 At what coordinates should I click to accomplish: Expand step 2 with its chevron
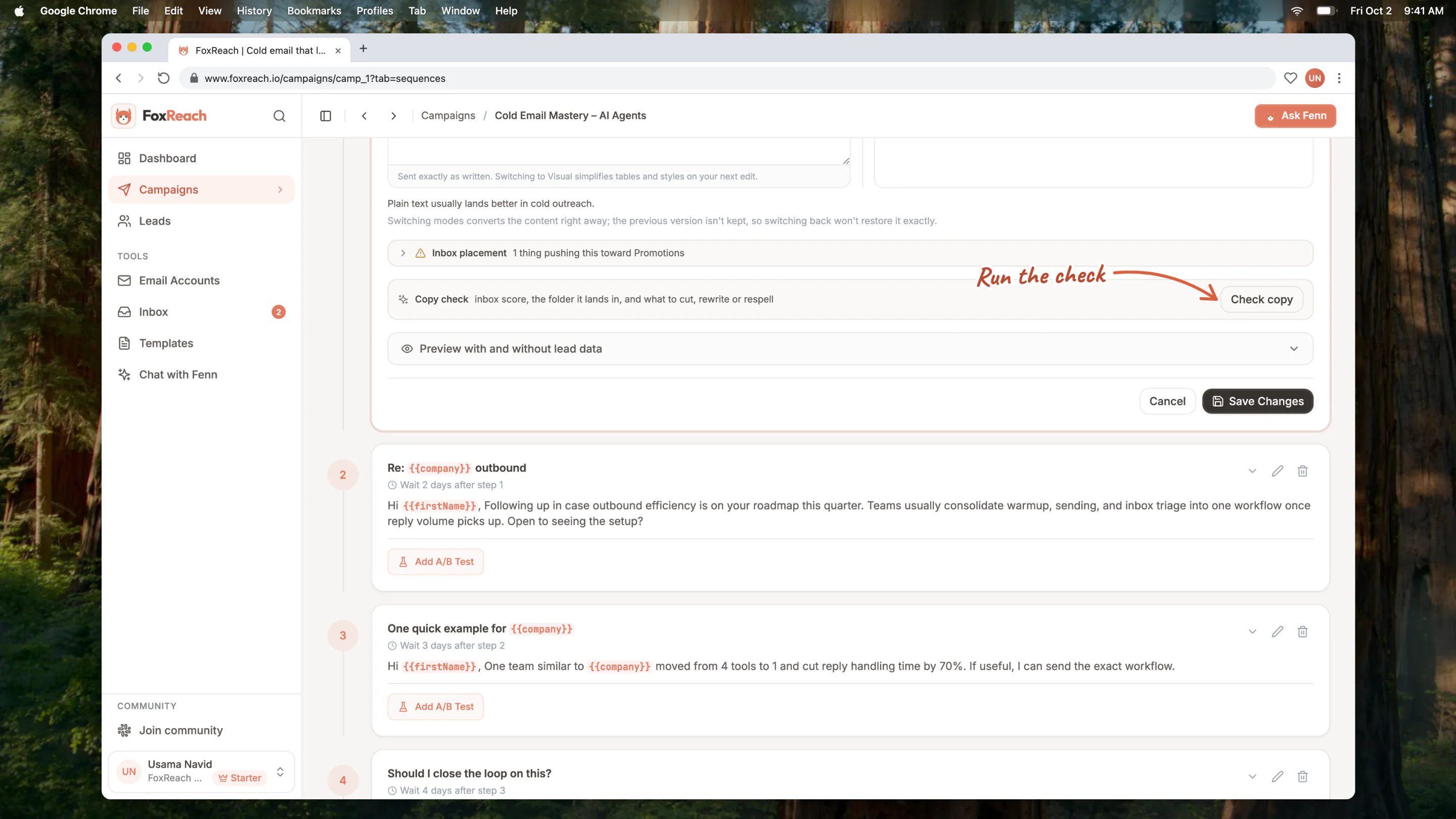[x=1253, y=471]
